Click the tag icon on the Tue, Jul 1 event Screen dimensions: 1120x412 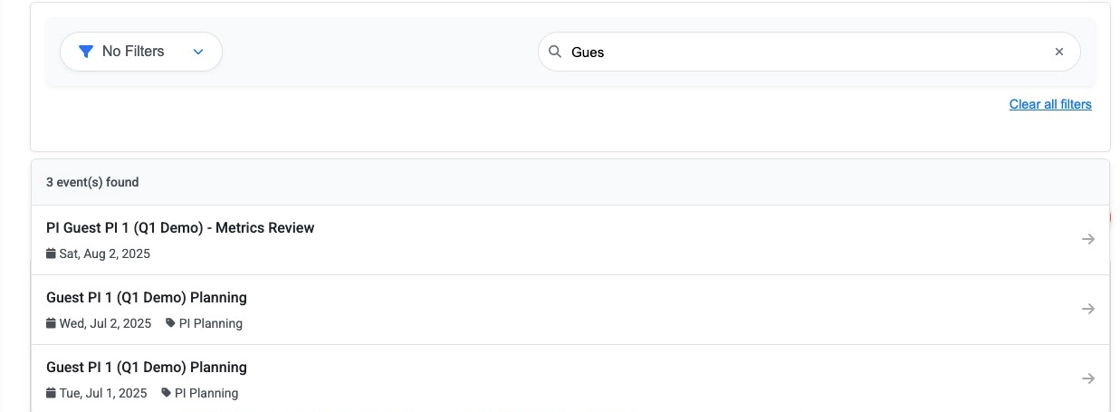[x=166, y=393]
